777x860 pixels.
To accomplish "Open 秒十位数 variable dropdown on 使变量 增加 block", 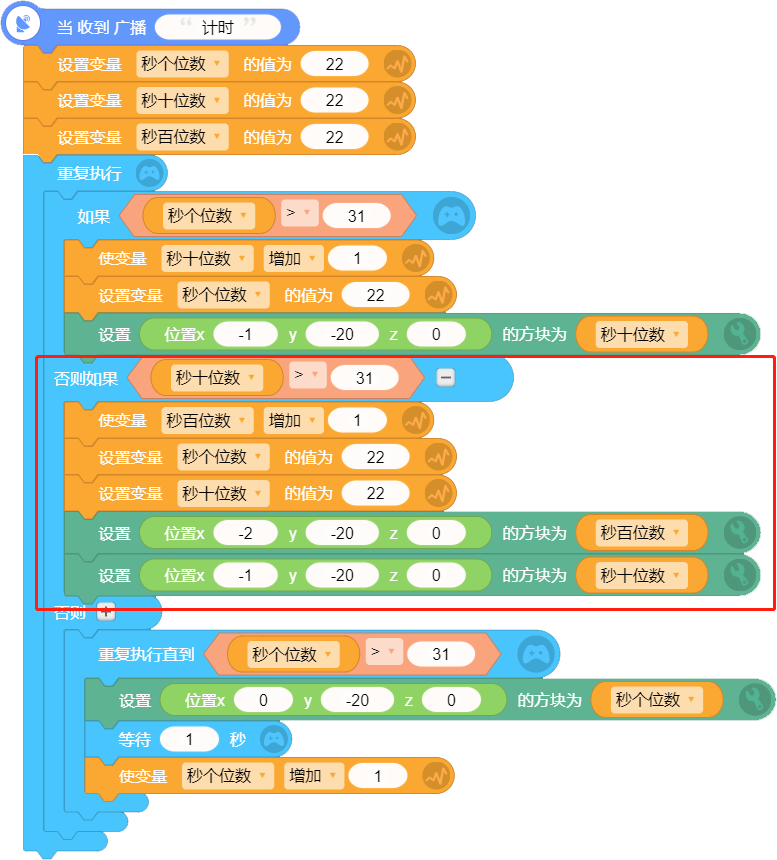I will pos(207,259).
